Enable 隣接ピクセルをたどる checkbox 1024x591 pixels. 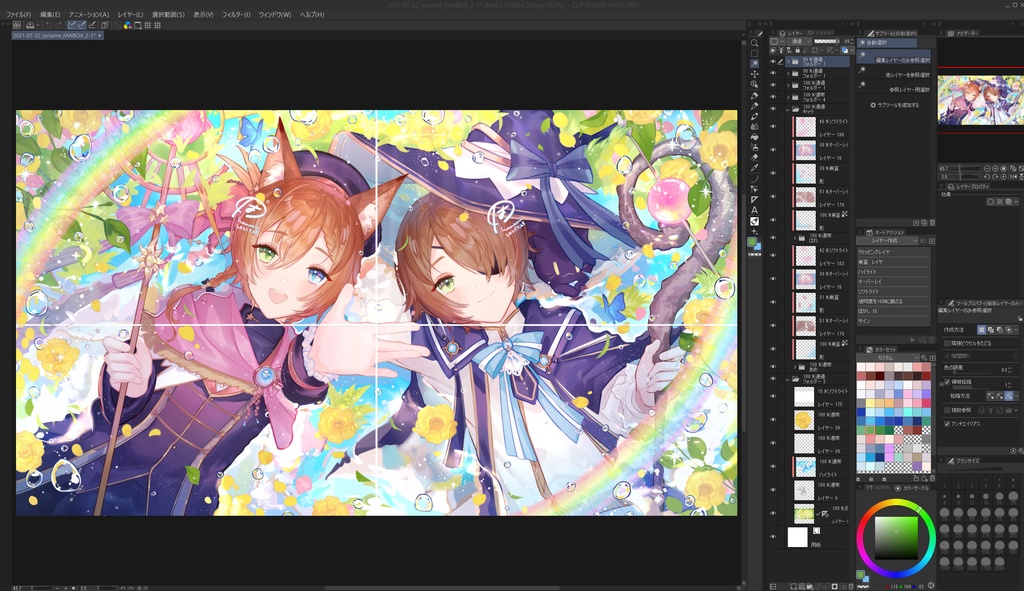pyautogui.click(x=948, y=343)
